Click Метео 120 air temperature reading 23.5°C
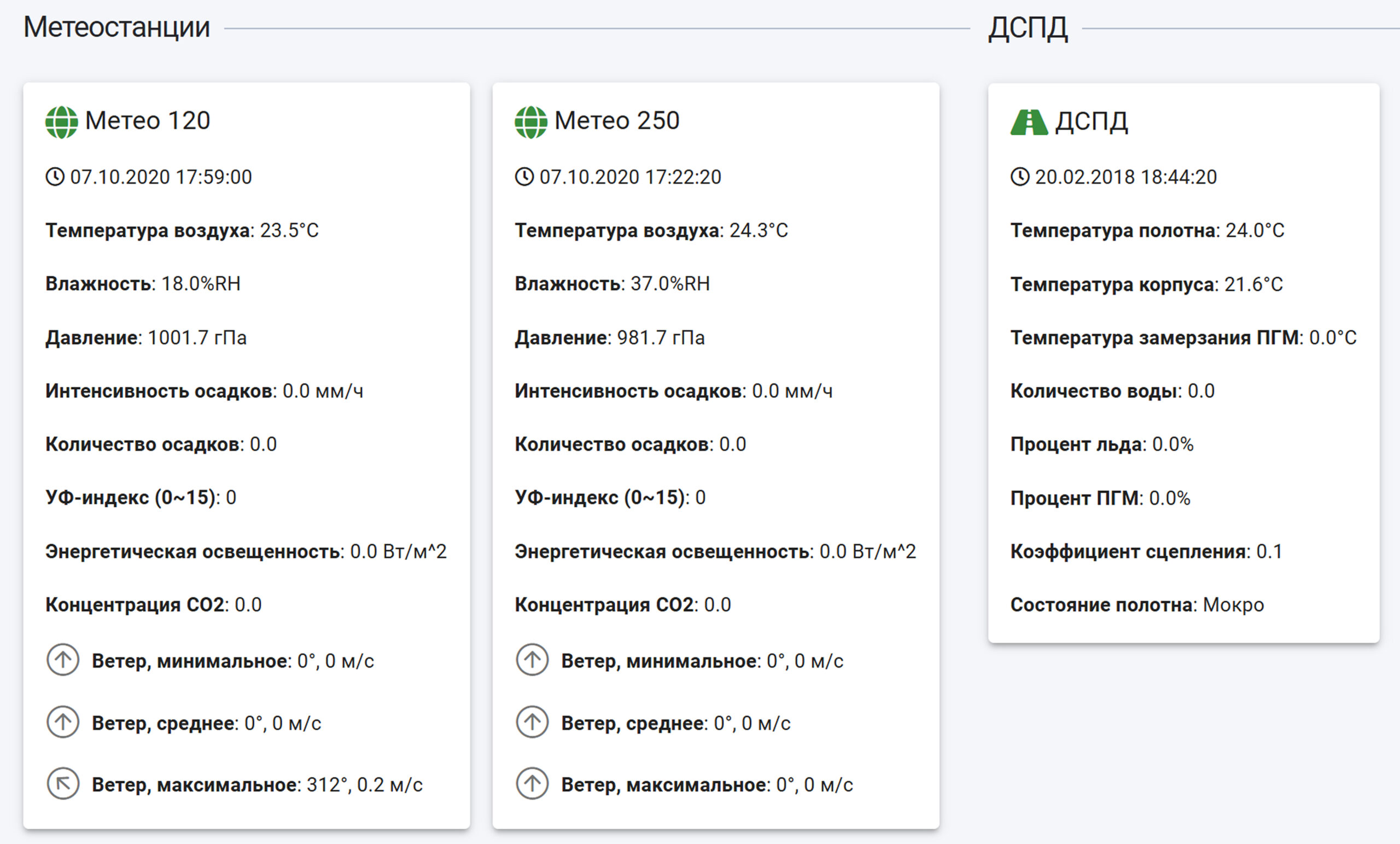The image size is (1400, 844). point(289,231)
